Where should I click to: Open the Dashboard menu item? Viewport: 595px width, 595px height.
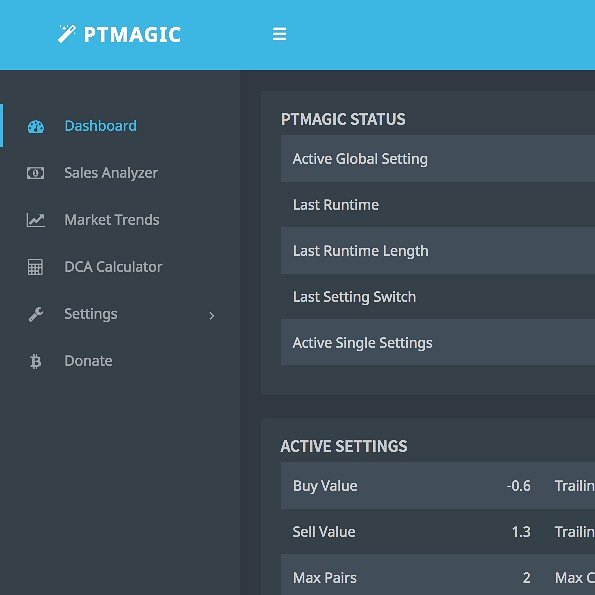101,126
